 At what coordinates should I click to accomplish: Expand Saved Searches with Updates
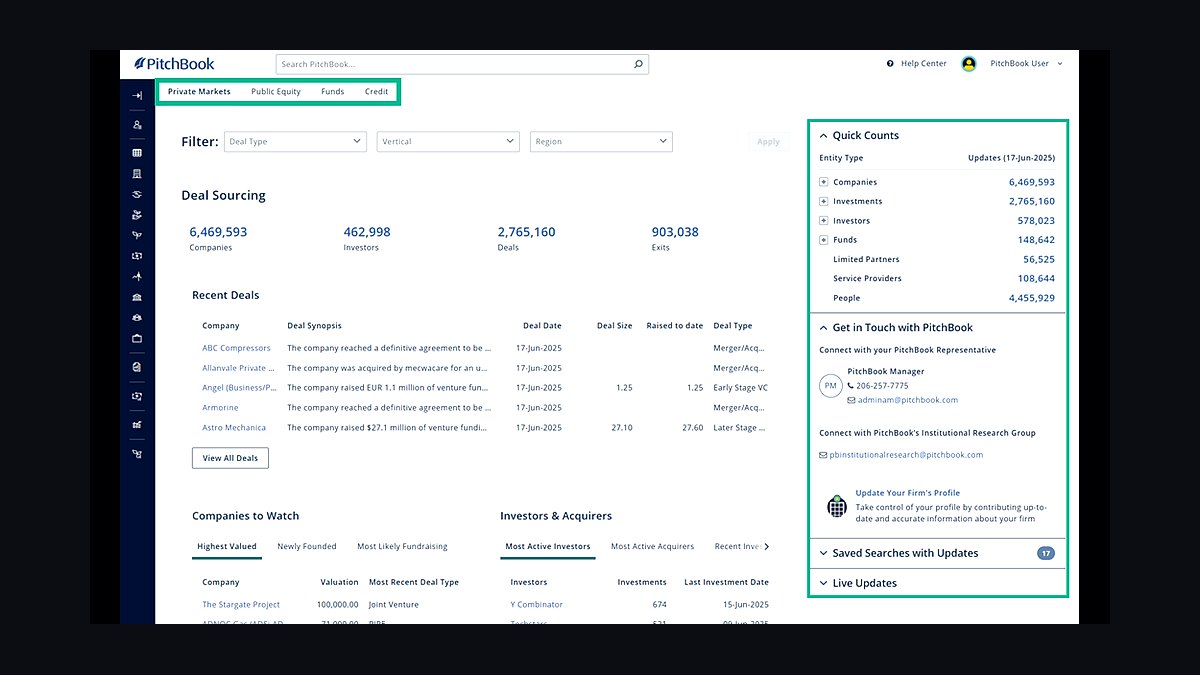click(x=823, y=553)
